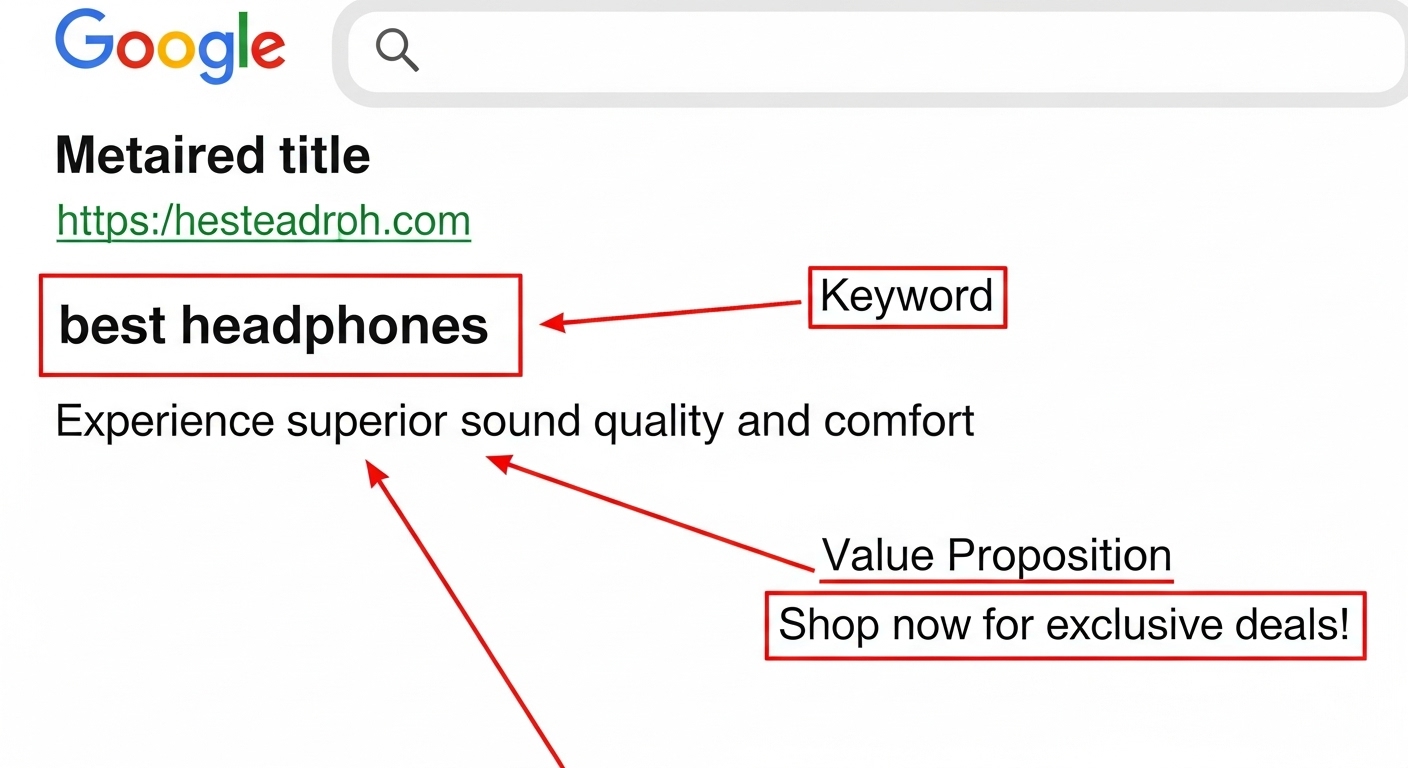Click the 'Keyword' annotation label

(906, 297)
